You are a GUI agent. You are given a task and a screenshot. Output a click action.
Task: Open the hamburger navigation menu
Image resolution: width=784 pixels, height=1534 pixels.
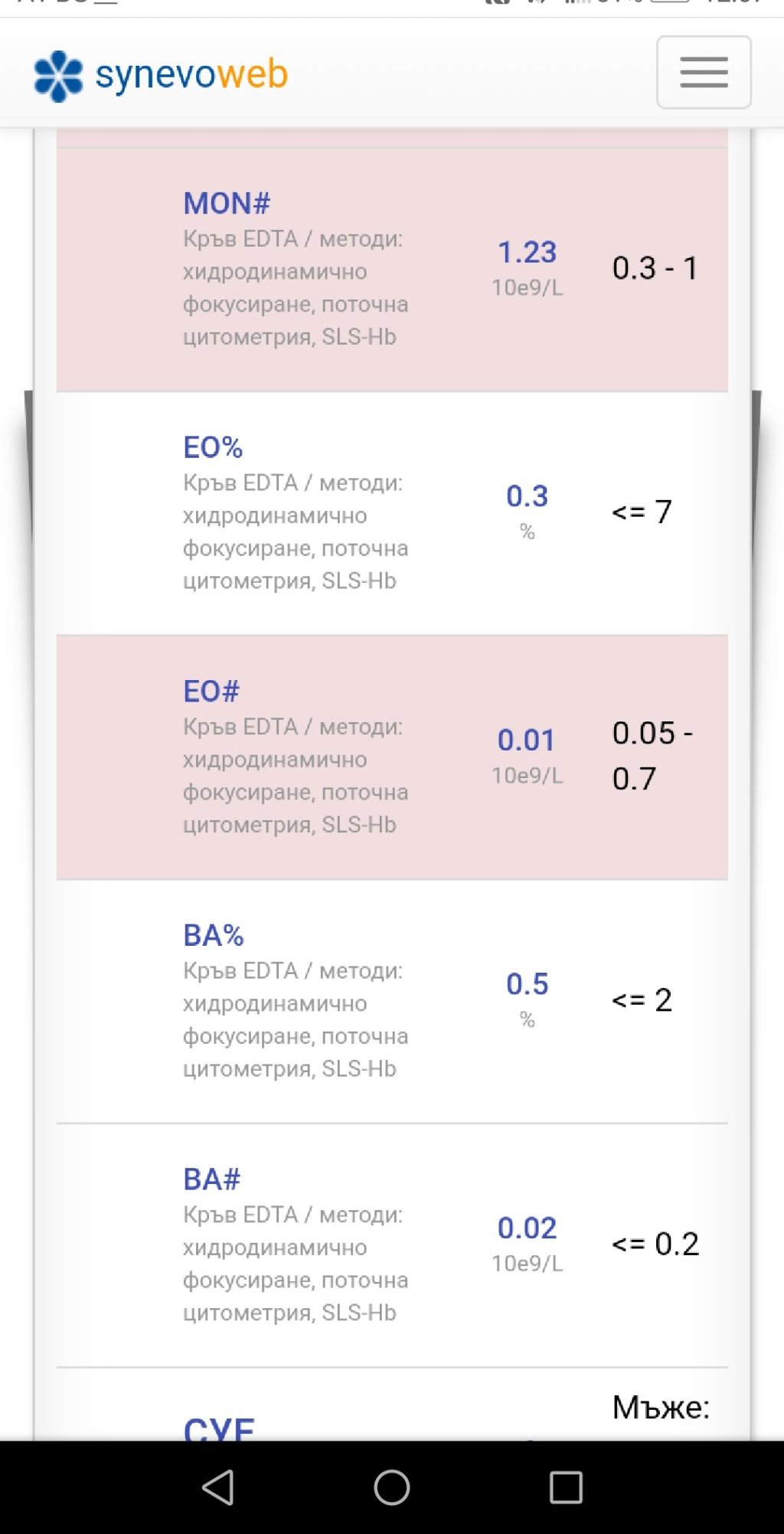703,73
